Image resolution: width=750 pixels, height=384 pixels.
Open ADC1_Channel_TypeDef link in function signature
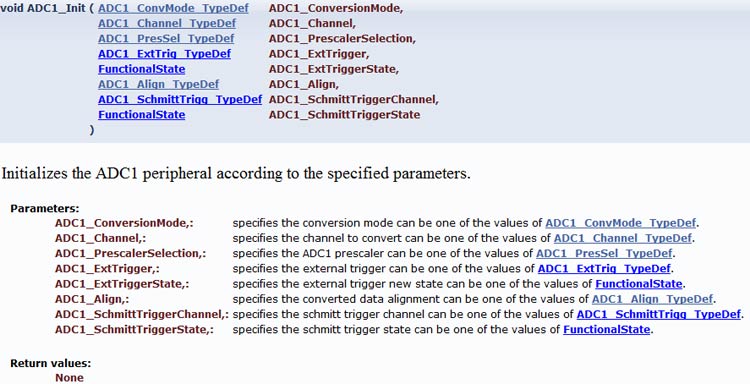tap(167, 23)
